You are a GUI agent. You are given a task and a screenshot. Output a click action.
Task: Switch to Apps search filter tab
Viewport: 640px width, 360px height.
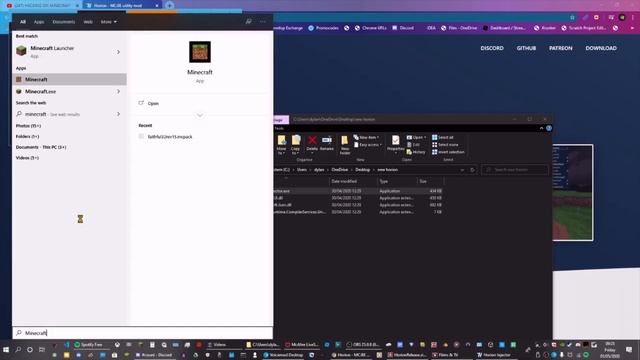(39, 22)
